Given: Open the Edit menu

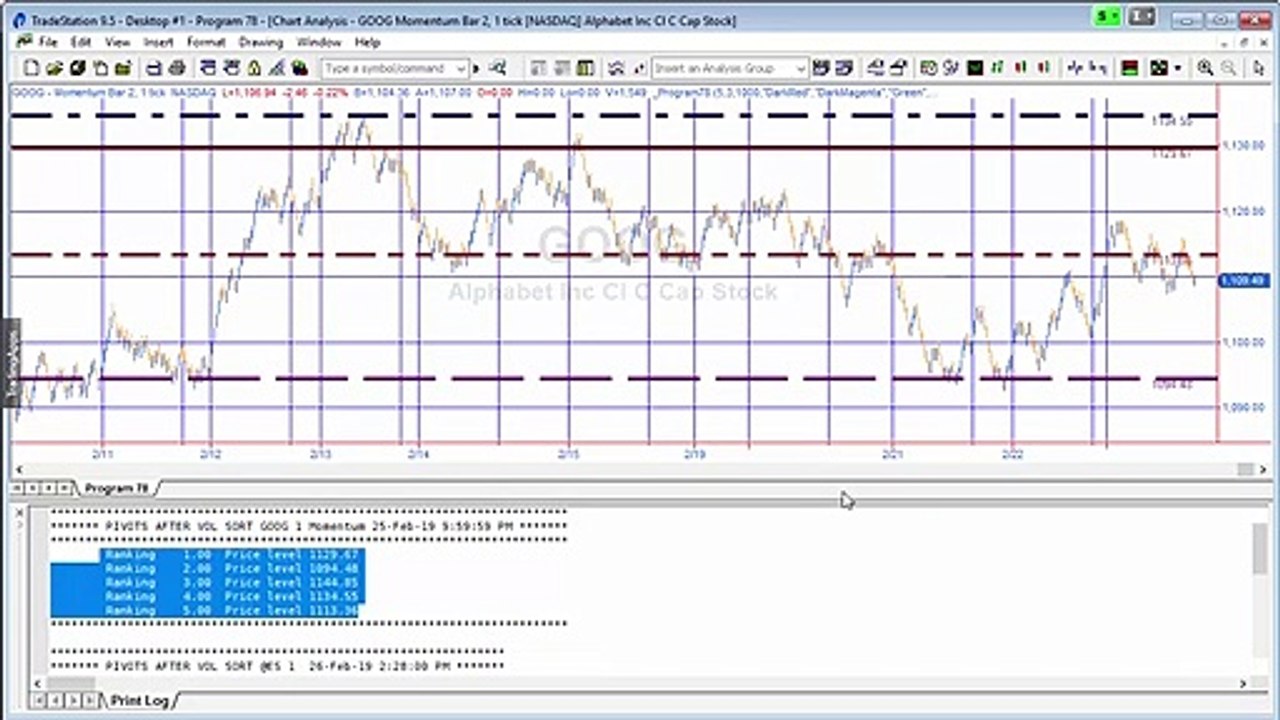Looking at the screenshot, I should (81, 42).
